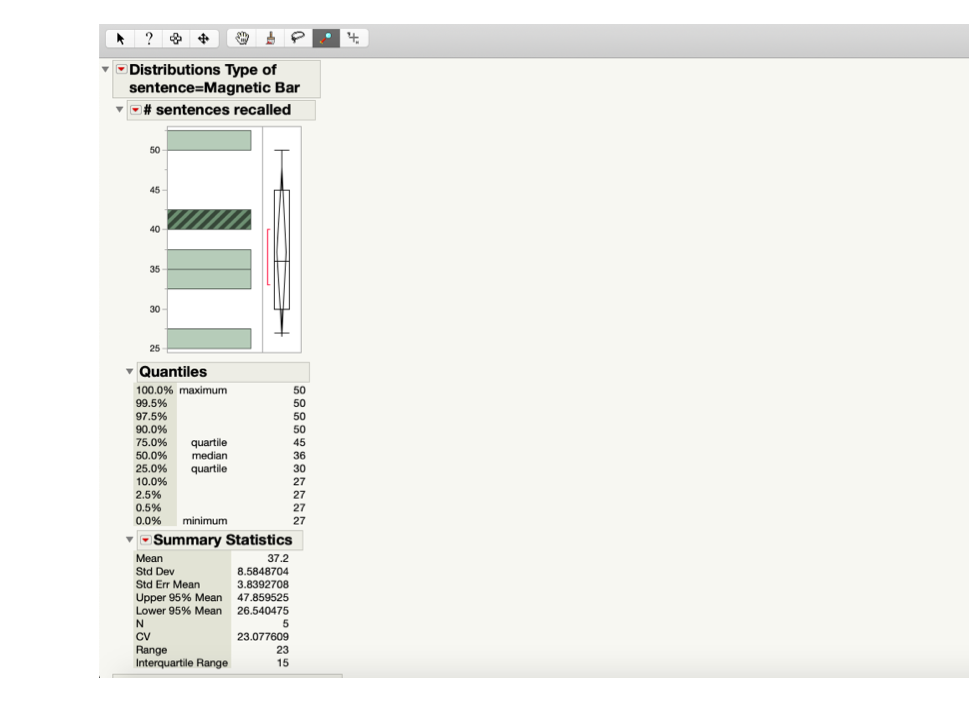
Task: Collapse the Quantiles section
Action: 129,371
